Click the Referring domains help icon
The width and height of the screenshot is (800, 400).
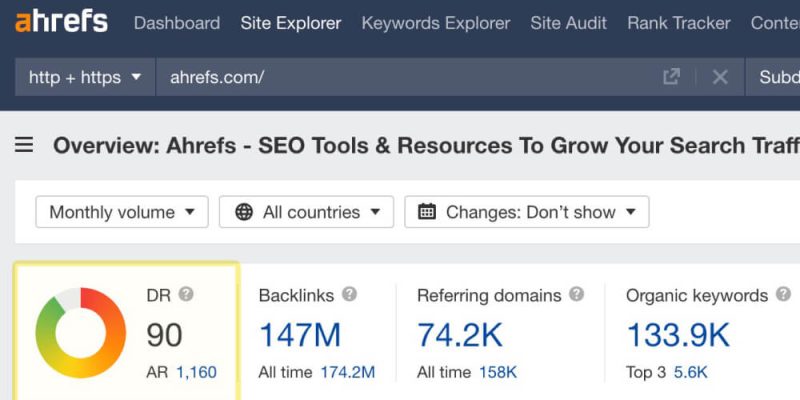577,294
